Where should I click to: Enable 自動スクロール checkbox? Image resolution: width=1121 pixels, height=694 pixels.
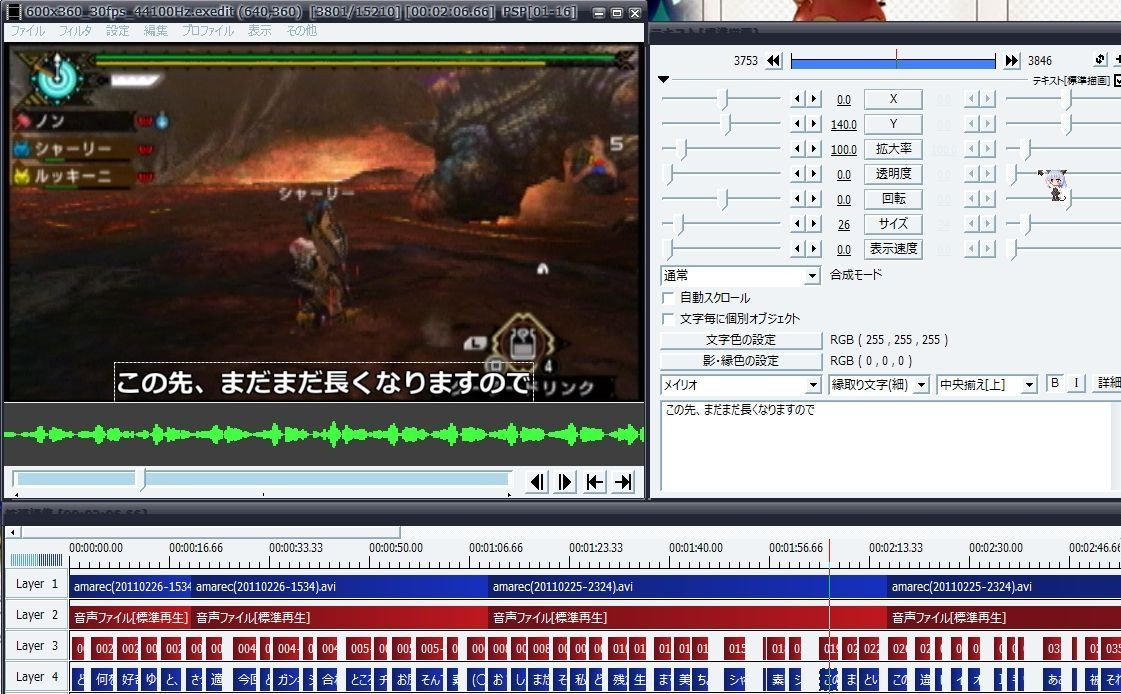(x=668, y=298)
